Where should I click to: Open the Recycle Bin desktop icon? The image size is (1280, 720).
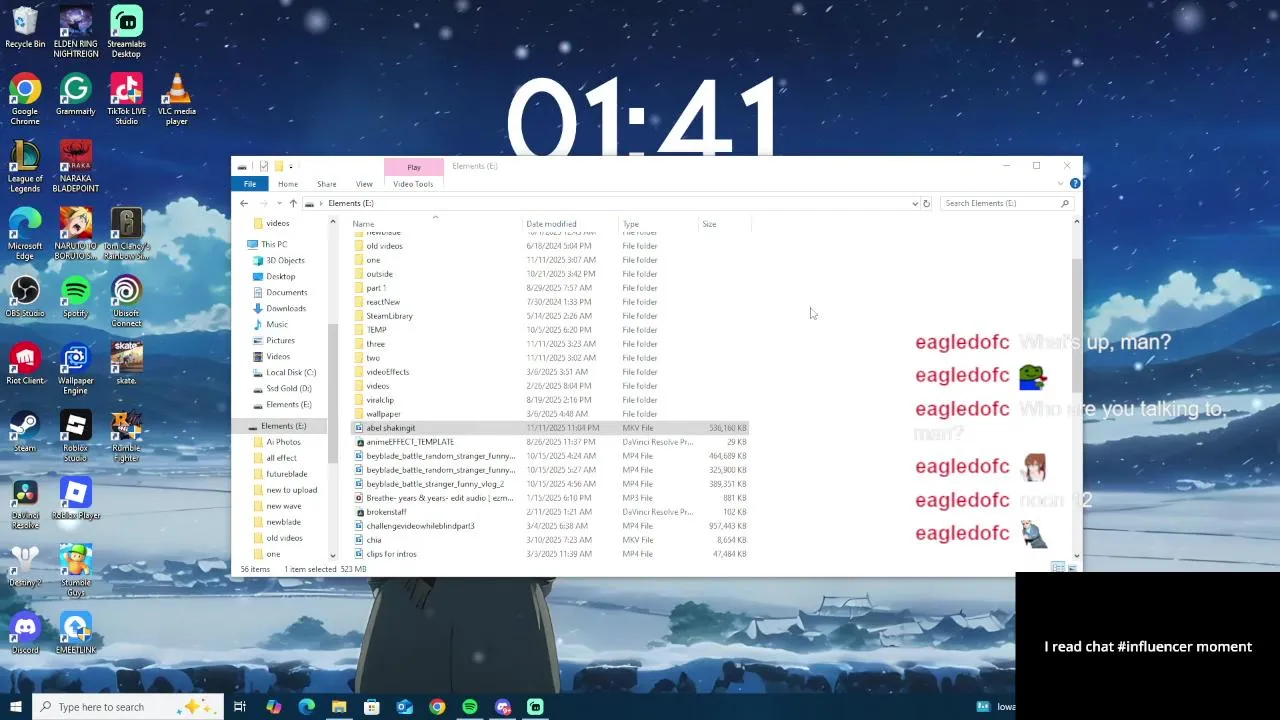(25, 29)
